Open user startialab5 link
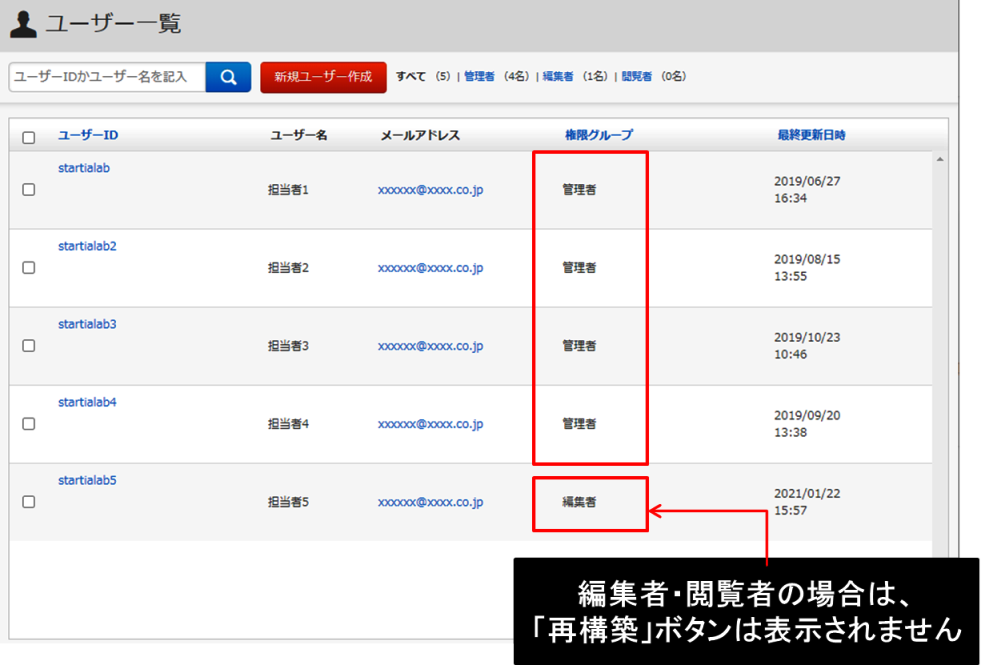This screenshot has height=665, width=981. pyautogui.click(x=87, y=480)
